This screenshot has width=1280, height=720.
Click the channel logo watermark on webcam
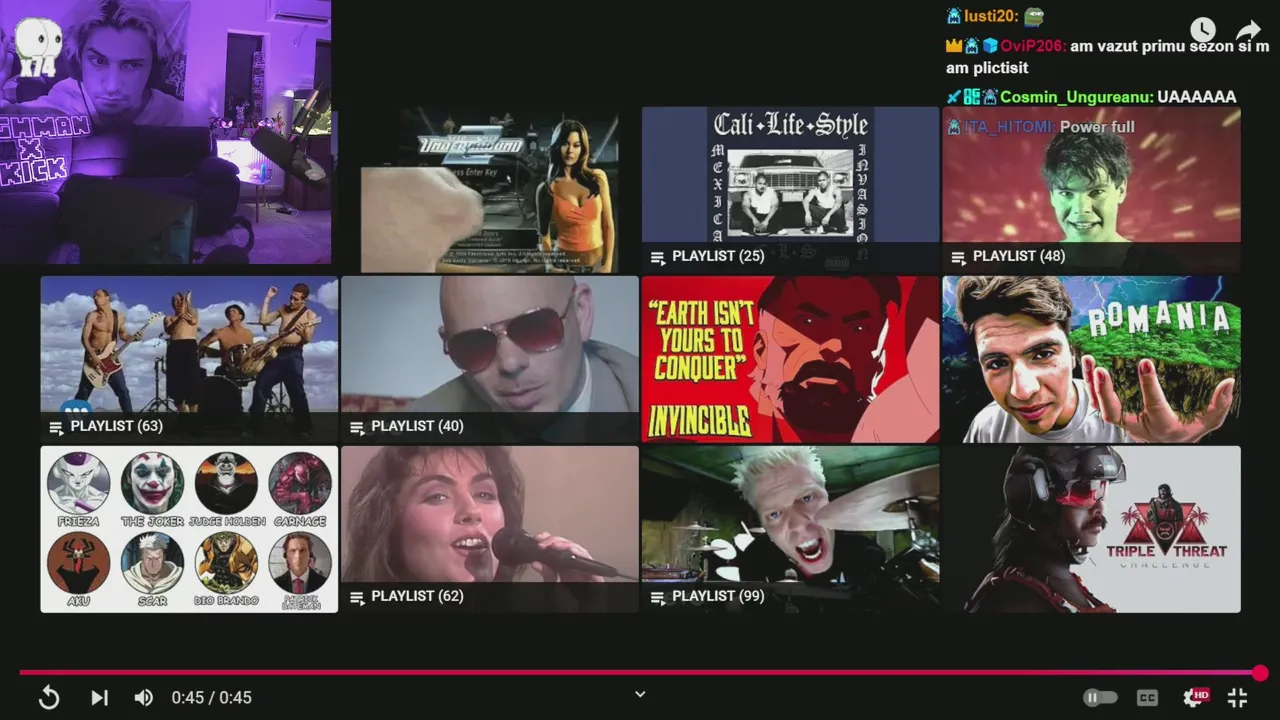39,48
